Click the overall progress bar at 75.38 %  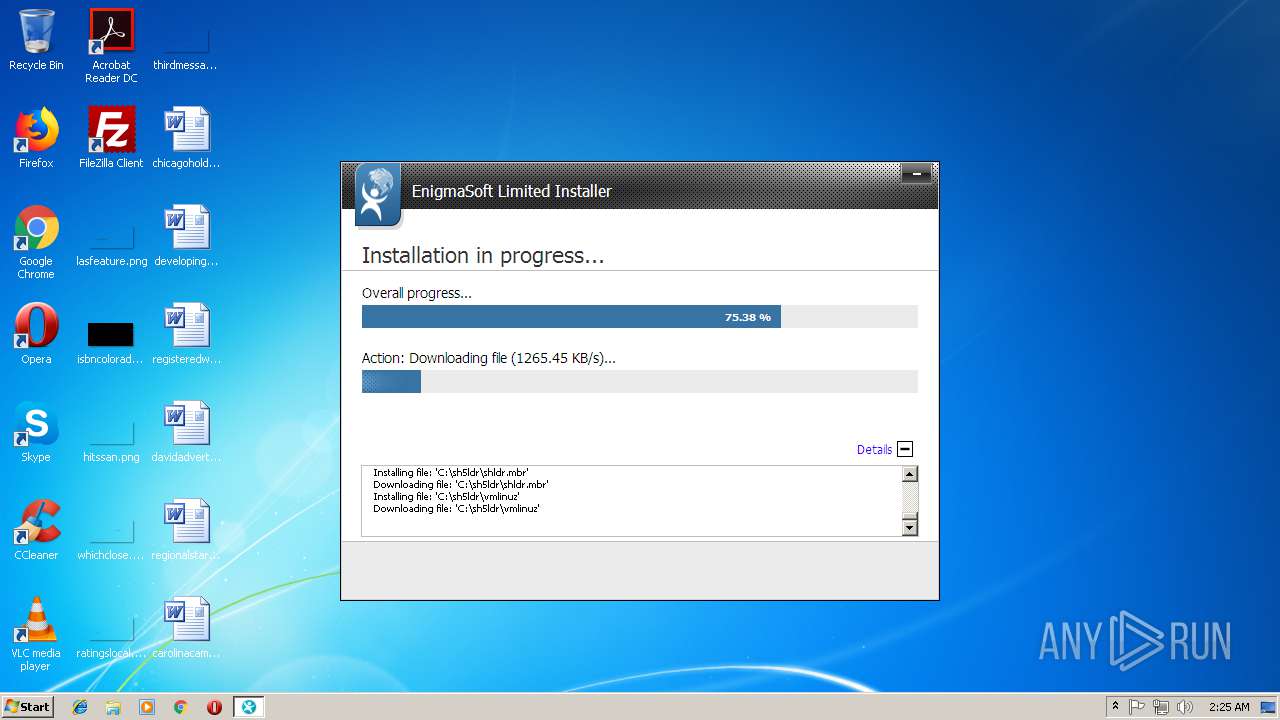click(640, 317)
